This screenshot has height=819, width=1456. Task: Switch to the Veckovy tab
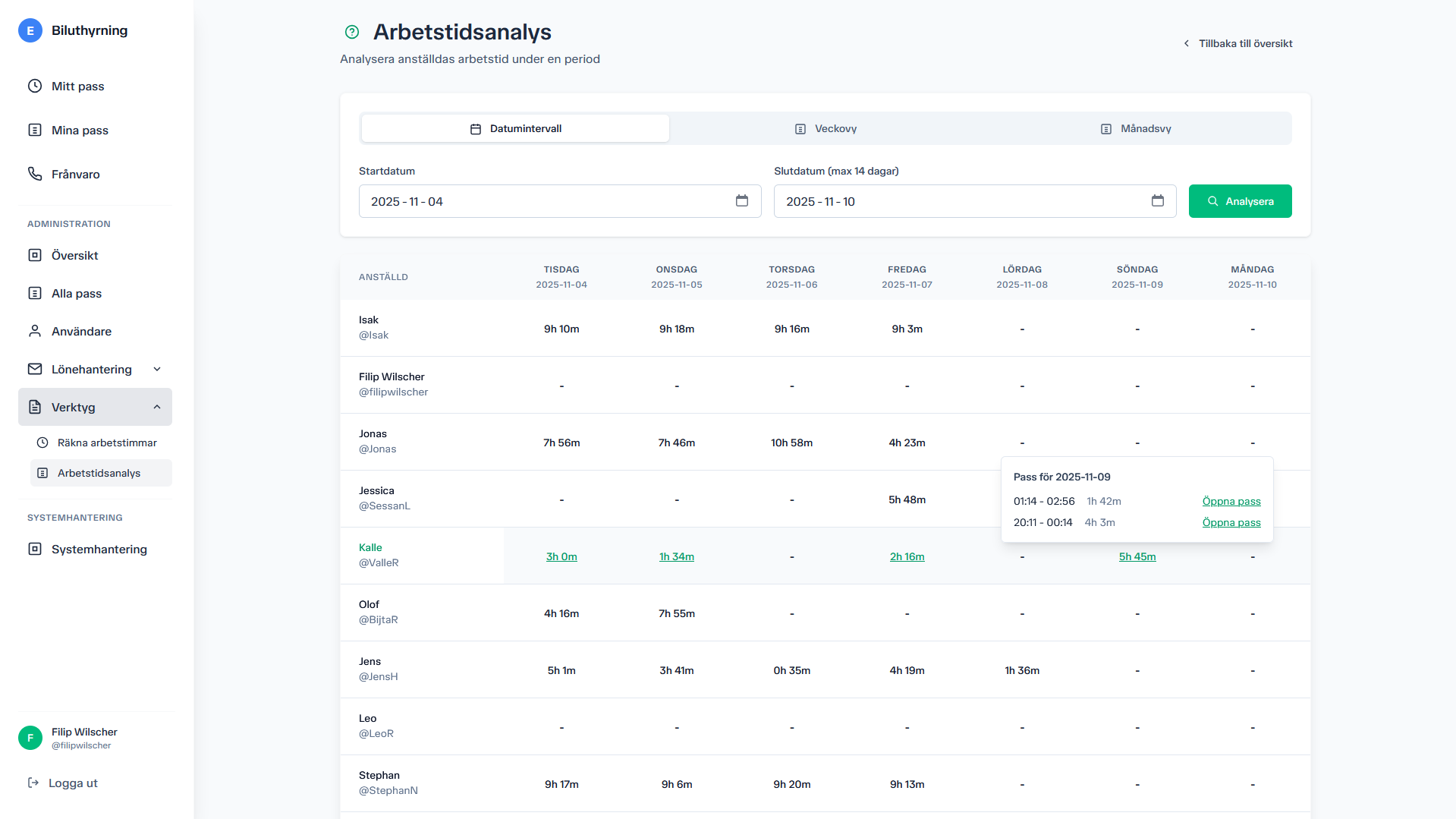coord(825,129)
